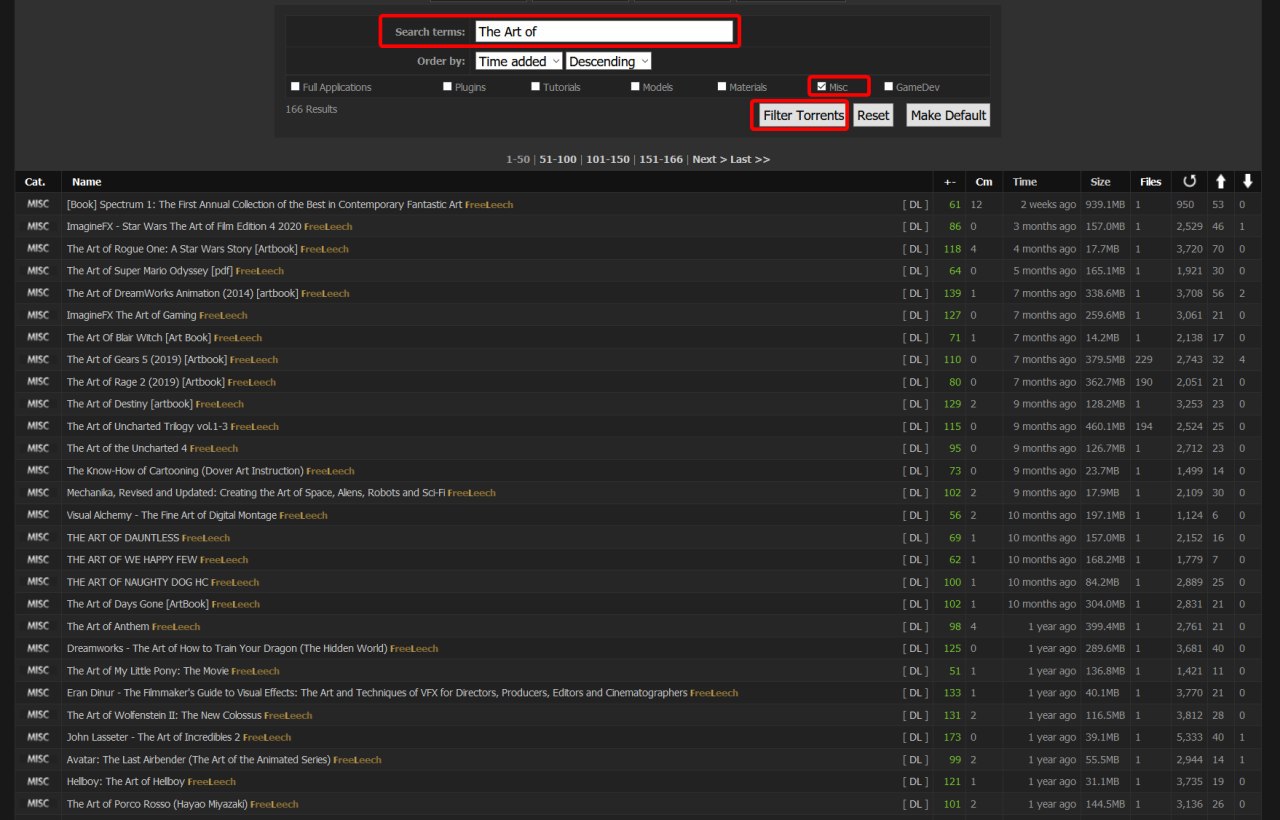Image resolution: width=1280 pixels, height=820 pixels.
Task: Enable Plugins category checkbox
Action: point(447,86)
